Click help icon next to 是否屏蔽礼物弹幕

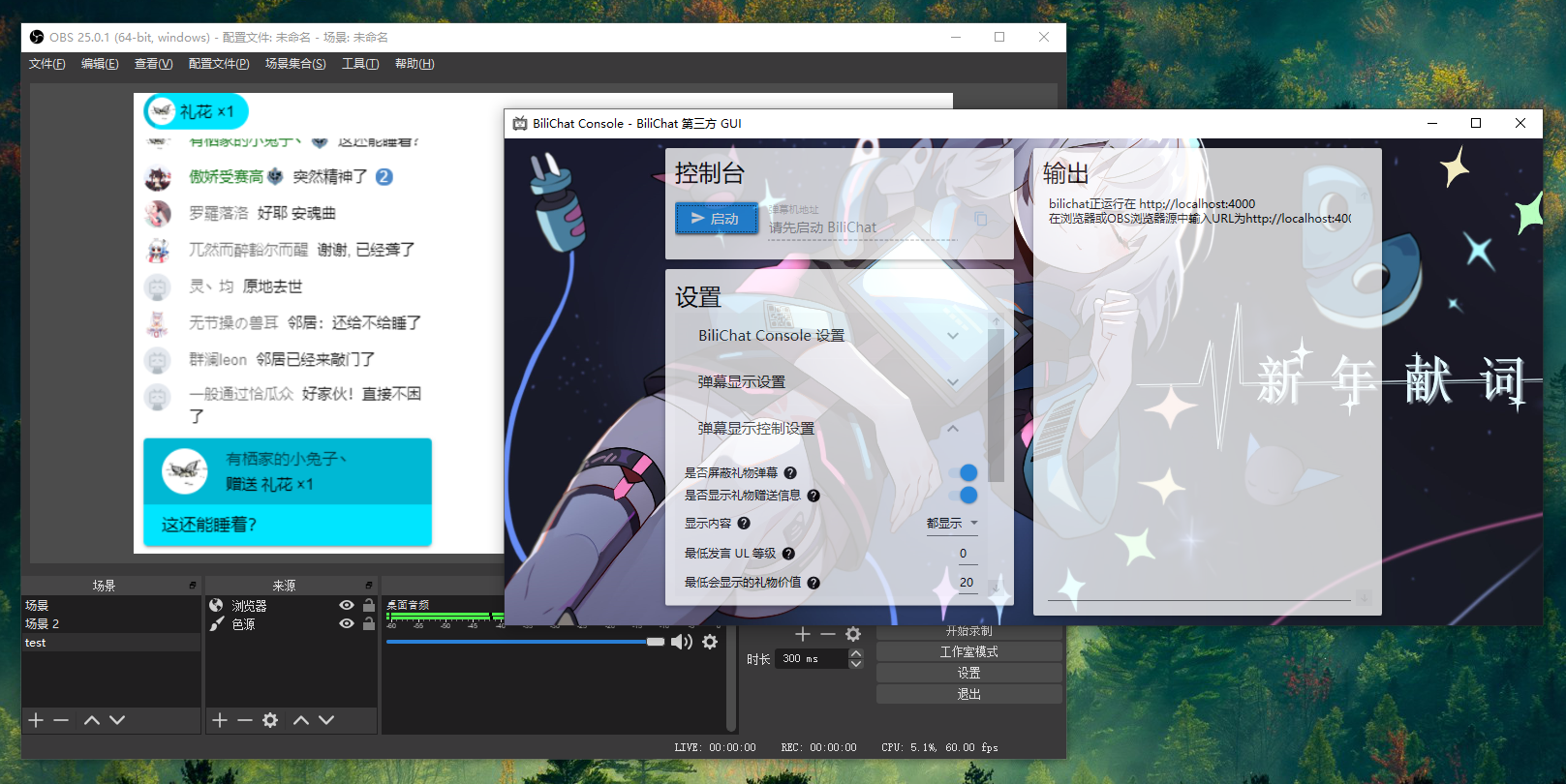[790, 473]
